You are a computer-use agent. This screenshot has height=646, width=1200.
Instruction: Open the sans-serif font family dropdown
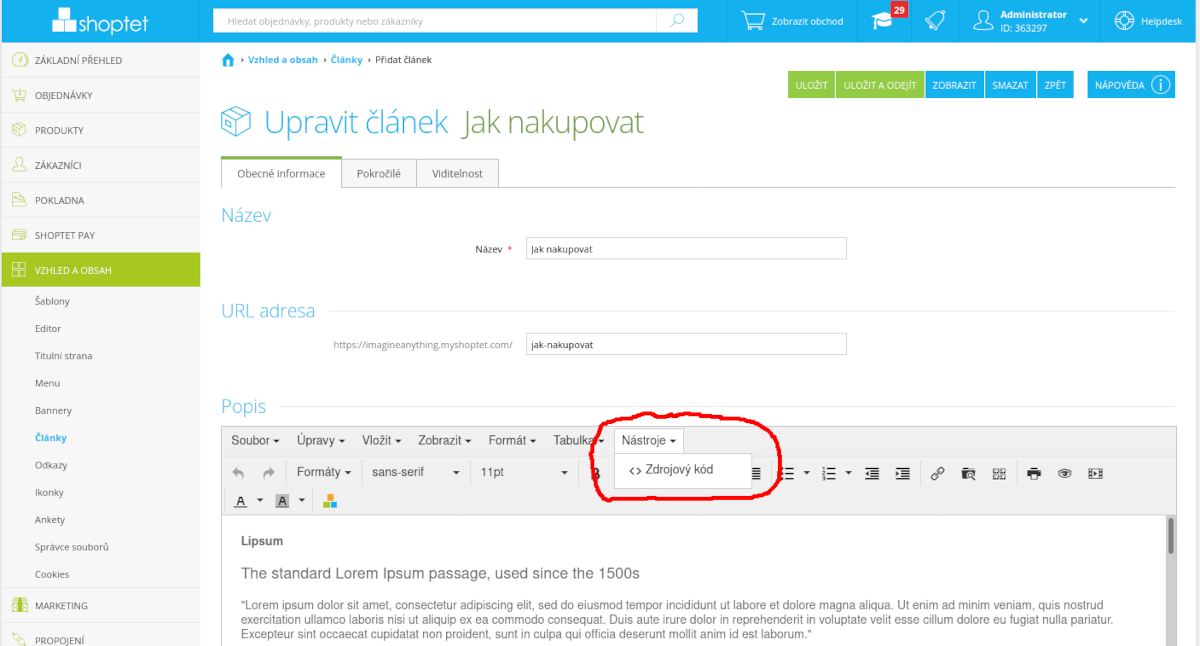416,473
